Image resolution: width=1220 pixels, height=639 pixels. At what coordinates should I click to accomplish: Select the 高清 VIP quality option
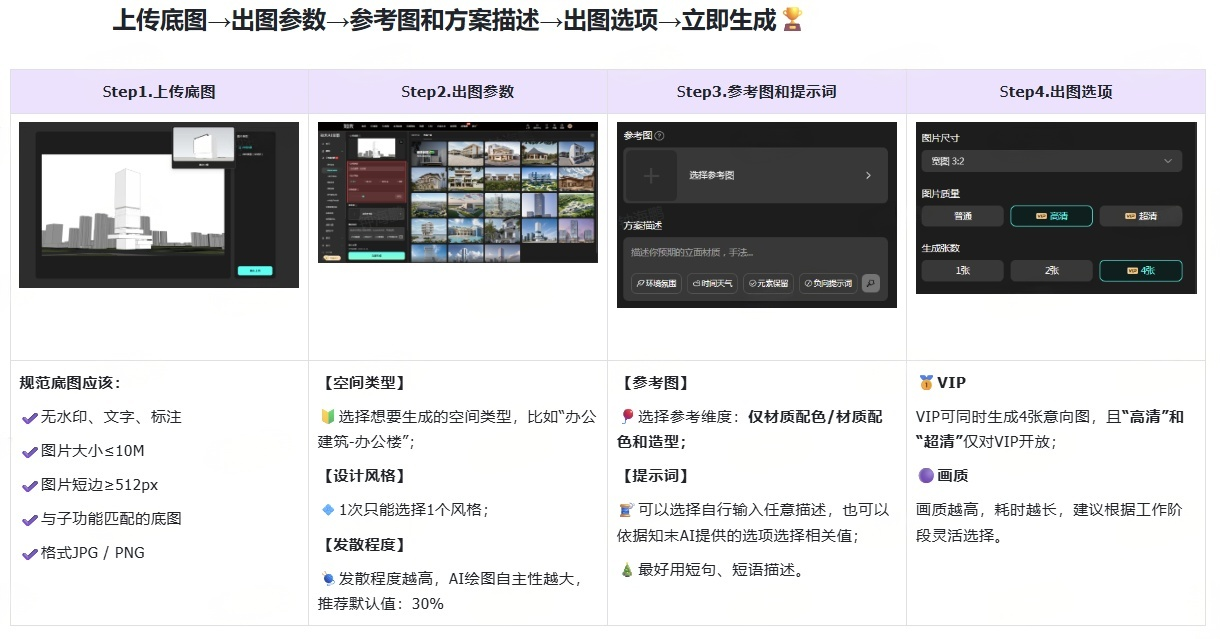tap(1050, 216)
